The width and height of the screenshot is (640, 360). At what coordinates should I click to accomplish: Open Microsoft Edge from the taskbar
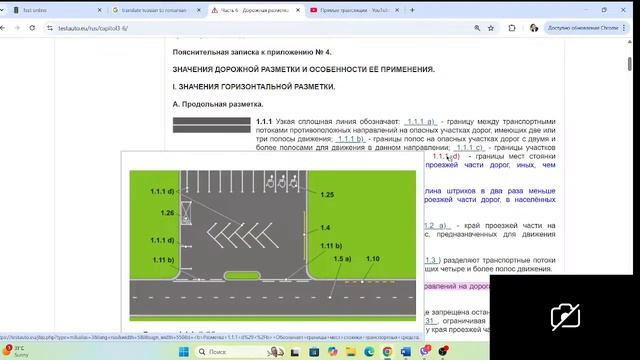point(369,351)
